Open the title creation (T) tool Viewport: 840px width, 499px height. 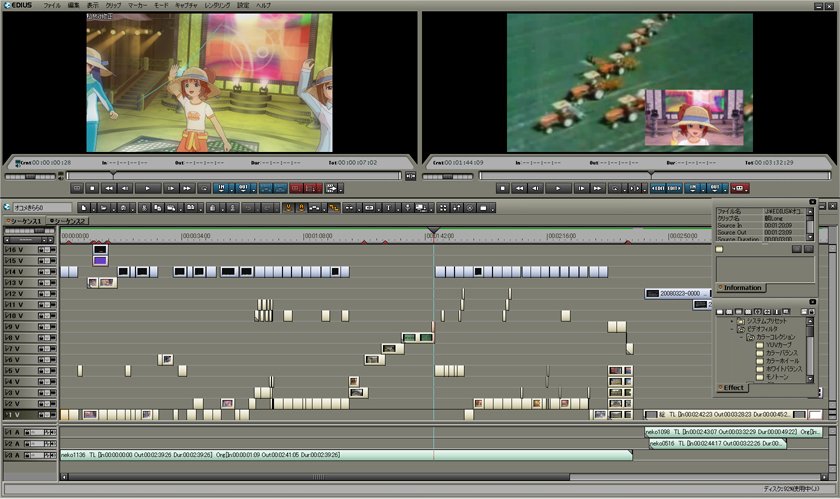388,207
